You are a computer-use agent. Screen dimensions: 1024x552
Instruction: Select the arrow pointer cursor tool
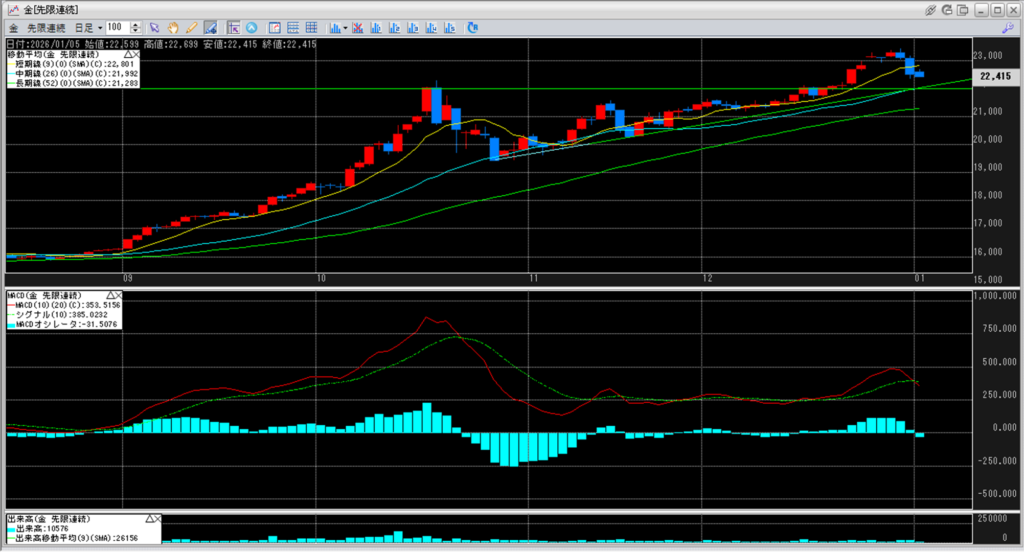pyautogui.click(x=153, y=27)
